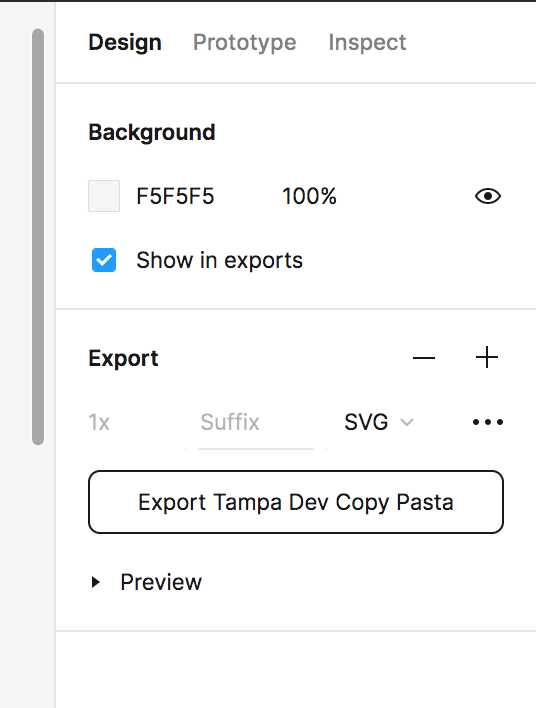The width and height of the screenshot is (536, 708).
Task: Open the F5F5F5 background color swatch
Action: point(104,196)
